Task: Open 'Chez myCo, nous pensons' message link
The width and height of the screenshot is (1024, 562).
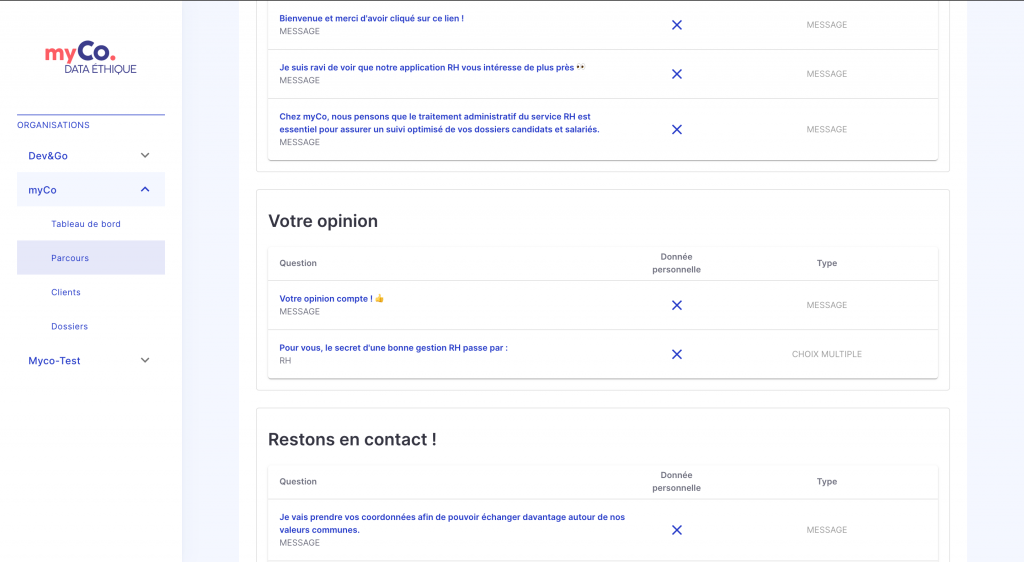Action: [439, 123]
